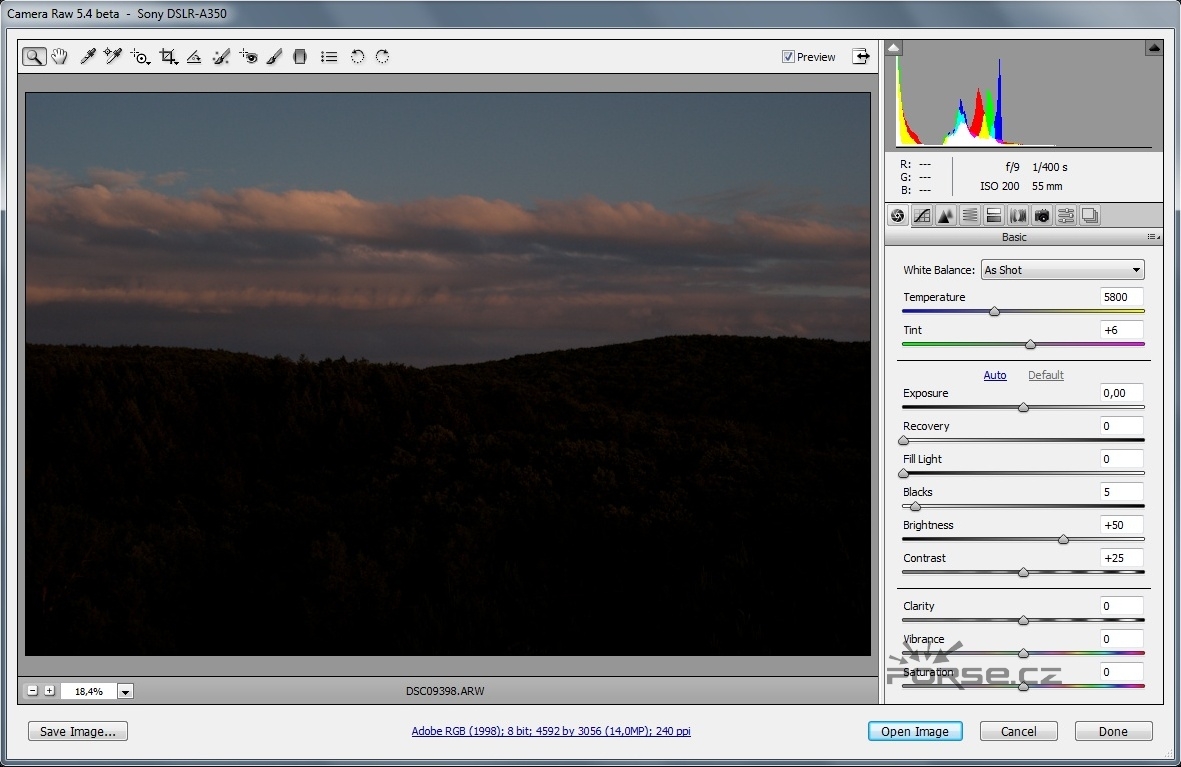Click the Recovery value field

pyautogui.click(x=1121, y=426)
